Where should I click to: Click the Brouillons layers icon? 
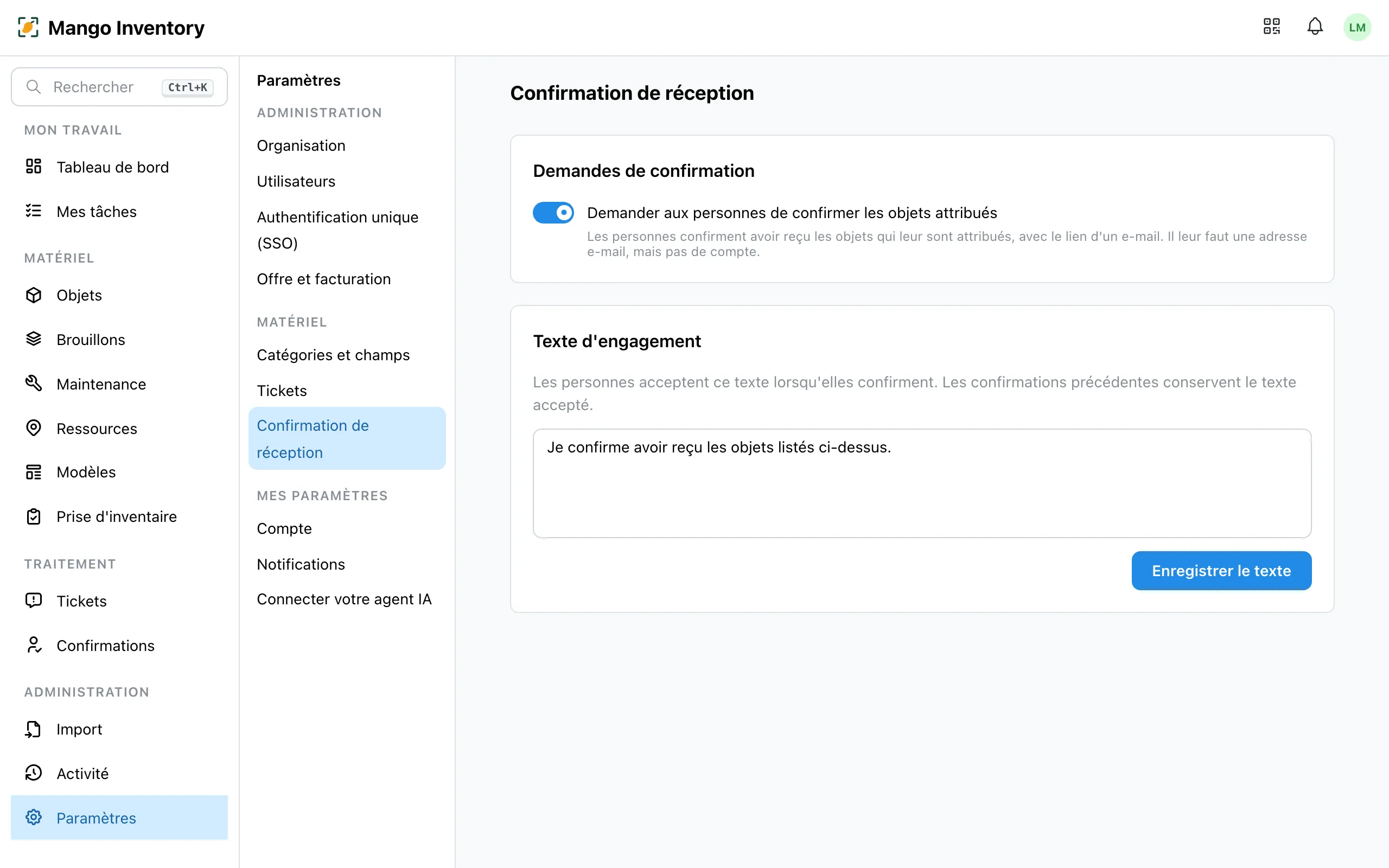coord(34,339)
